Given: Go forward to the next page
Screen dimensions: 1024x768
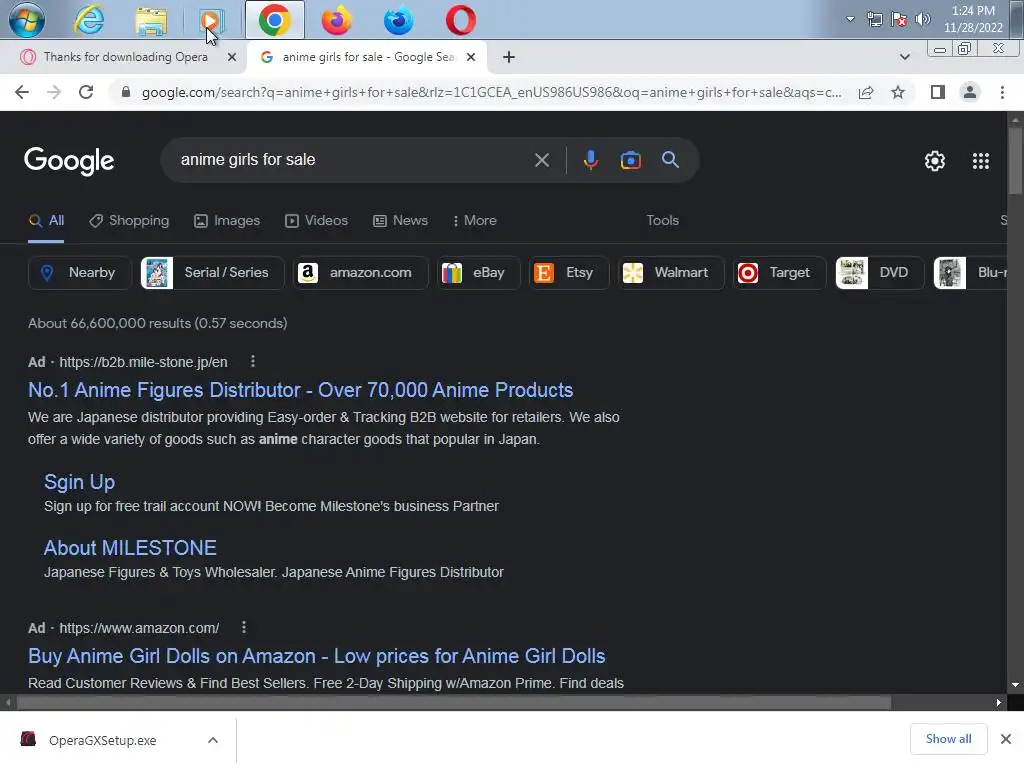Looking at the screenshot, I should tap(54, 92).
